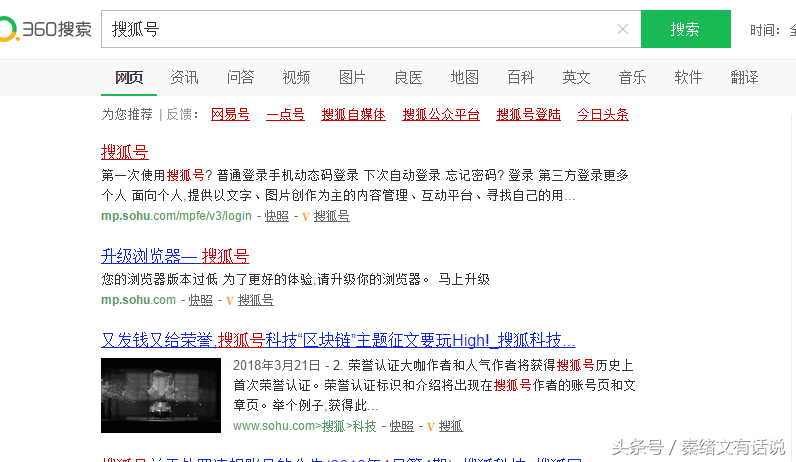Open the 视频 search tab
796x462 pixels.
point(296,77)
